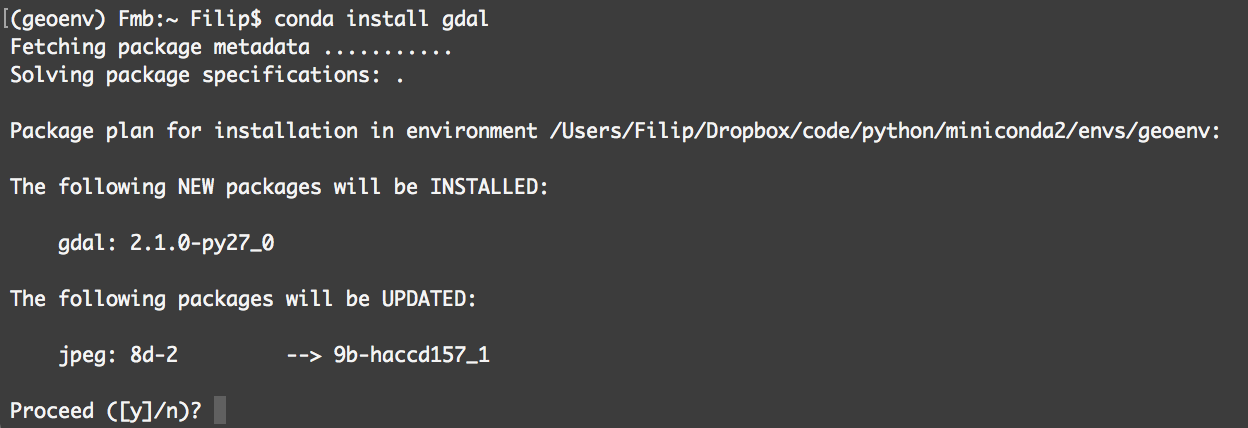Click the word "NEW" in the install notice

tap(196, 187)
